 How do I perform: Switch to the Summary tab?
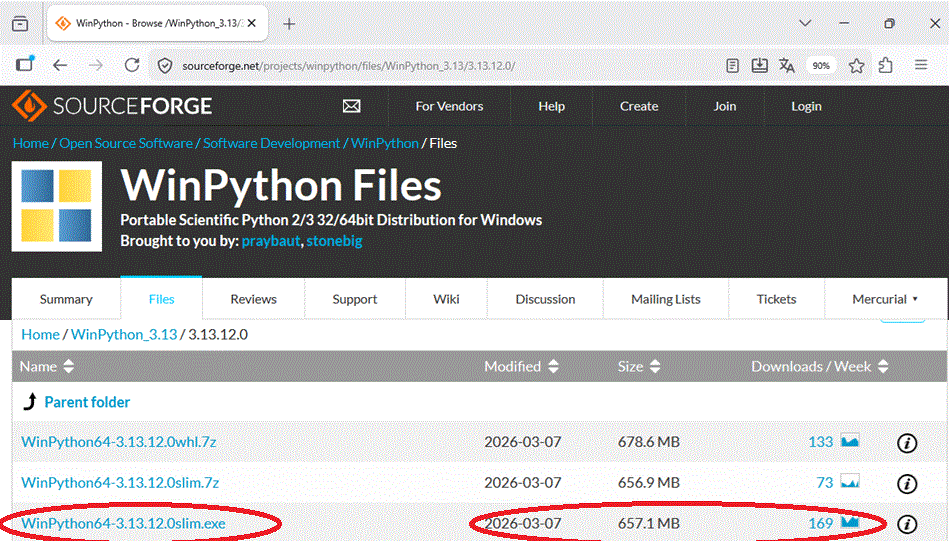click(66, 299)
